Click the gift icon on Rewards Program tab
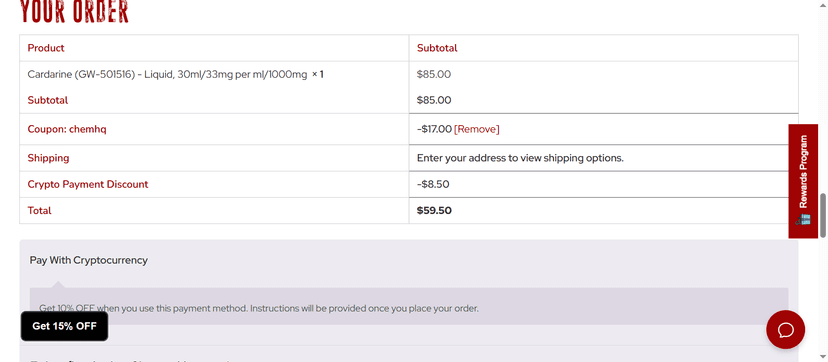The height and width of the screenshot is (362, 828). pyautogui.click(x=804, y=219)
